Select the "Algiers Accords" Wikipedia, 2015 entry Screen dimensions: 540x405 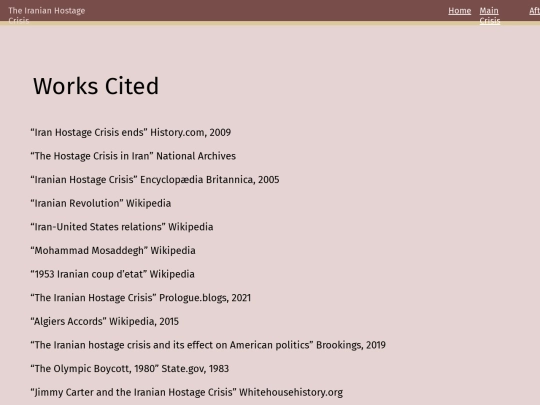click(104, 321)
